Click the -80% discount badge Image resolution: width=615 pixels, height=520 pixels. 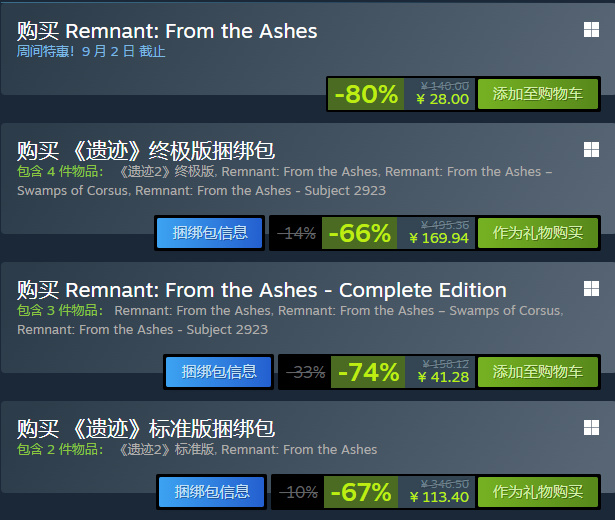[366, 95]
